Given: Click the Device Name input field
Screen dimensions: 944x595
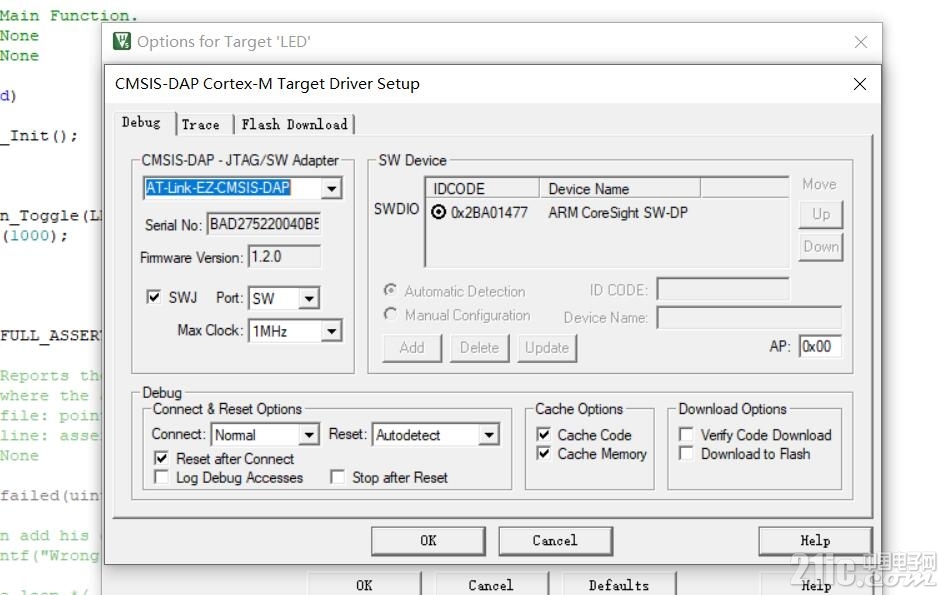Looking at the screenshot, I should (x=749, y=317).
